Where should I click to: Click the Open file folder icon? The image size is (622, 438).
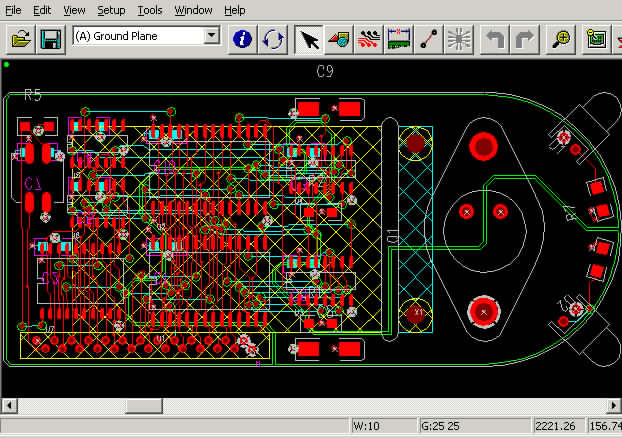coord(20,39)
